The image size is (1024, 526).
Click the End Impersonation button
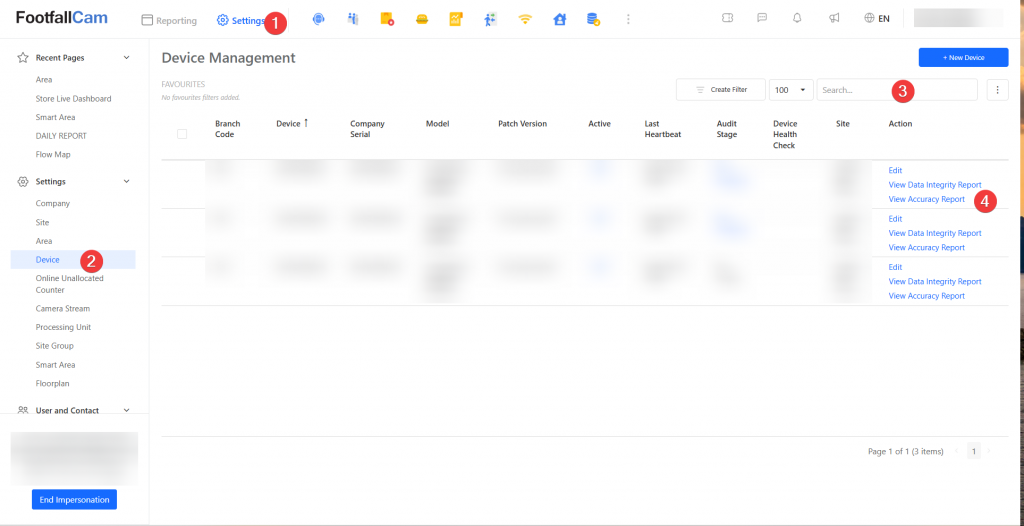coord(74,499)
